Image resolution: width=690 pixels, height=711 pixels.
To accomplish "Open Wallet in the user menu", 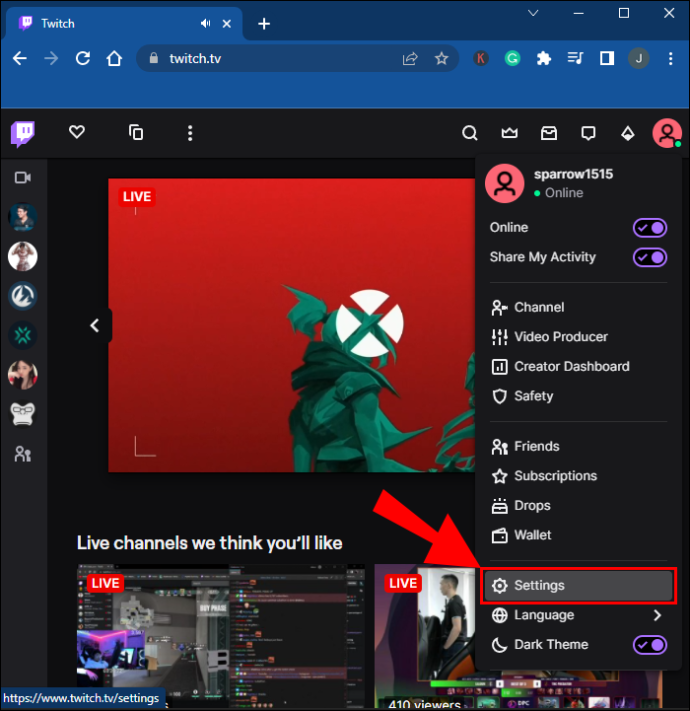I will (x=578, y=535).
